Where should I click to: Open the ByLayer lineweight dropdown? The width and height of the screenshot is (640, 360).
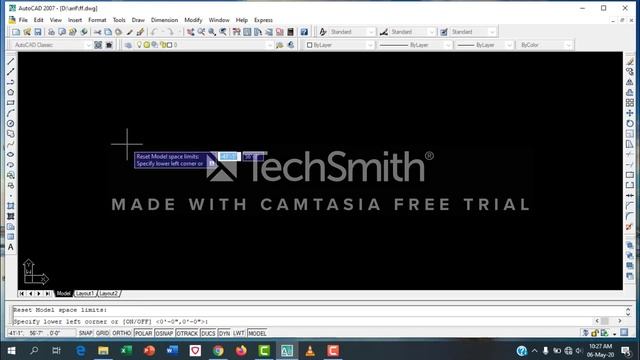509,45
